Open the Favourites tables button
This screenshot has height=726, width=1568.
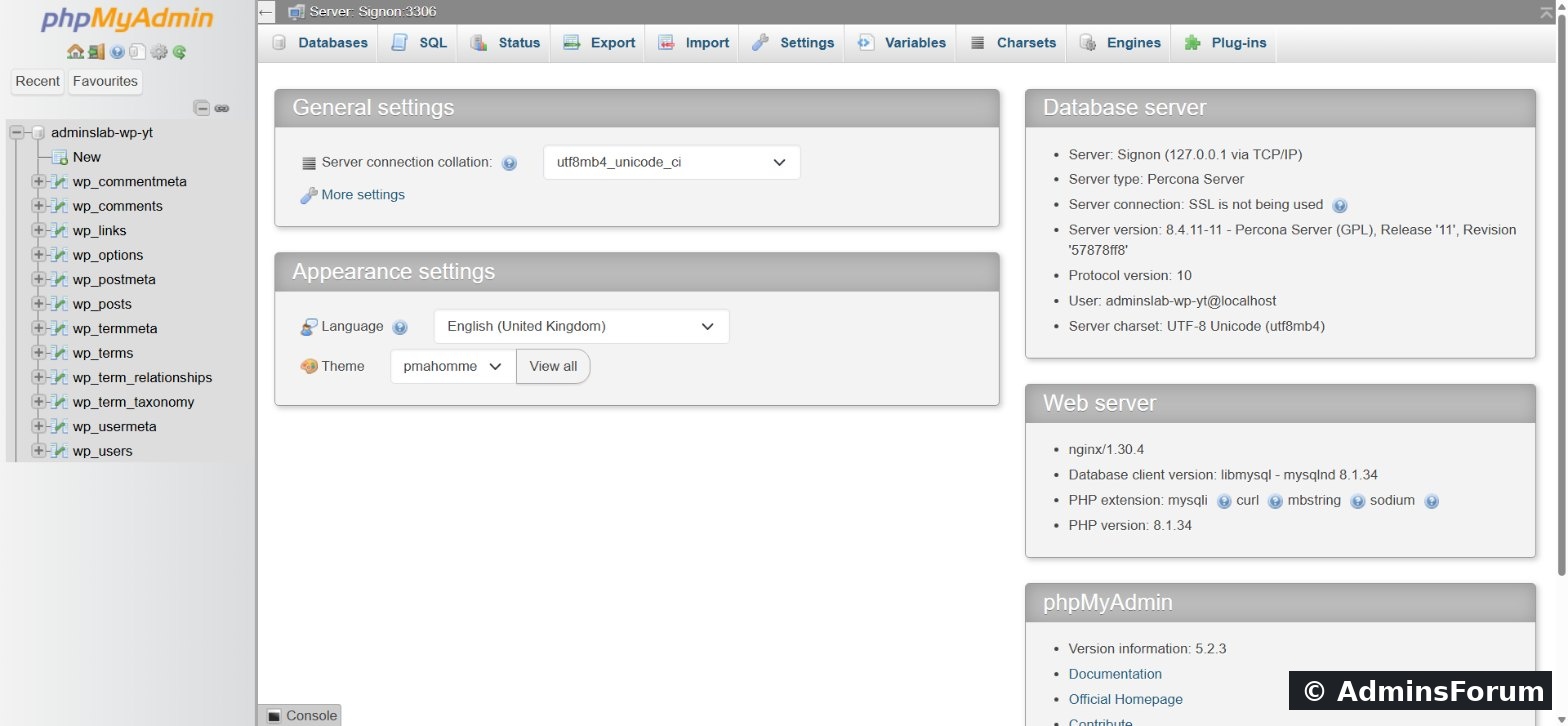[x=105, y=81]
